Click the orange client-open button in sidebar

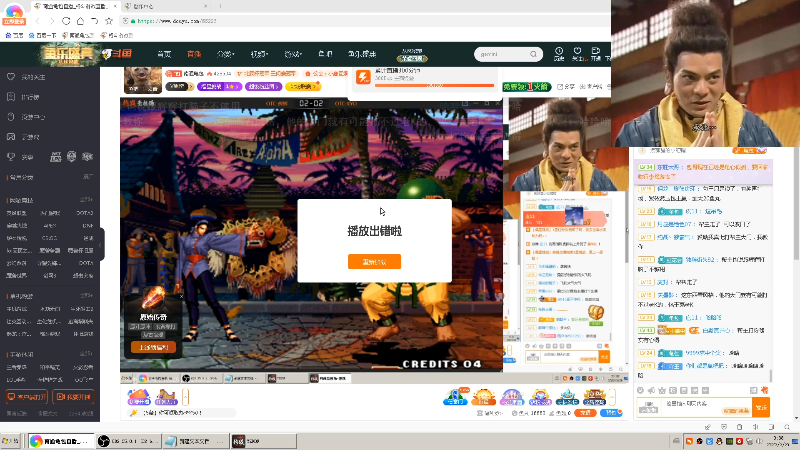click(x=27, y=396)
